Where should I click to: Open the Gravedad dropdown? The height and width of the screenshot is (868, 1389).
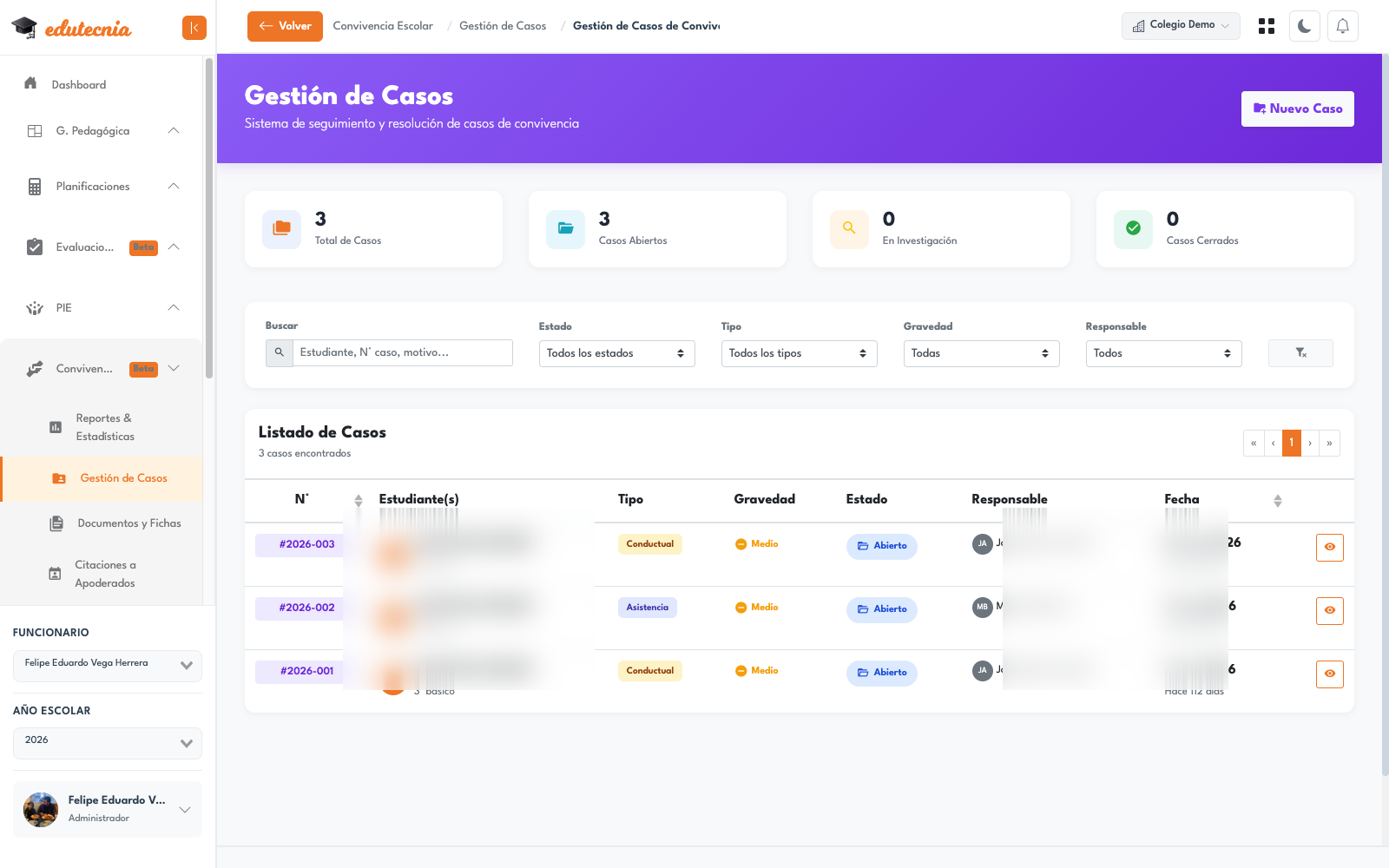(982, 353)
